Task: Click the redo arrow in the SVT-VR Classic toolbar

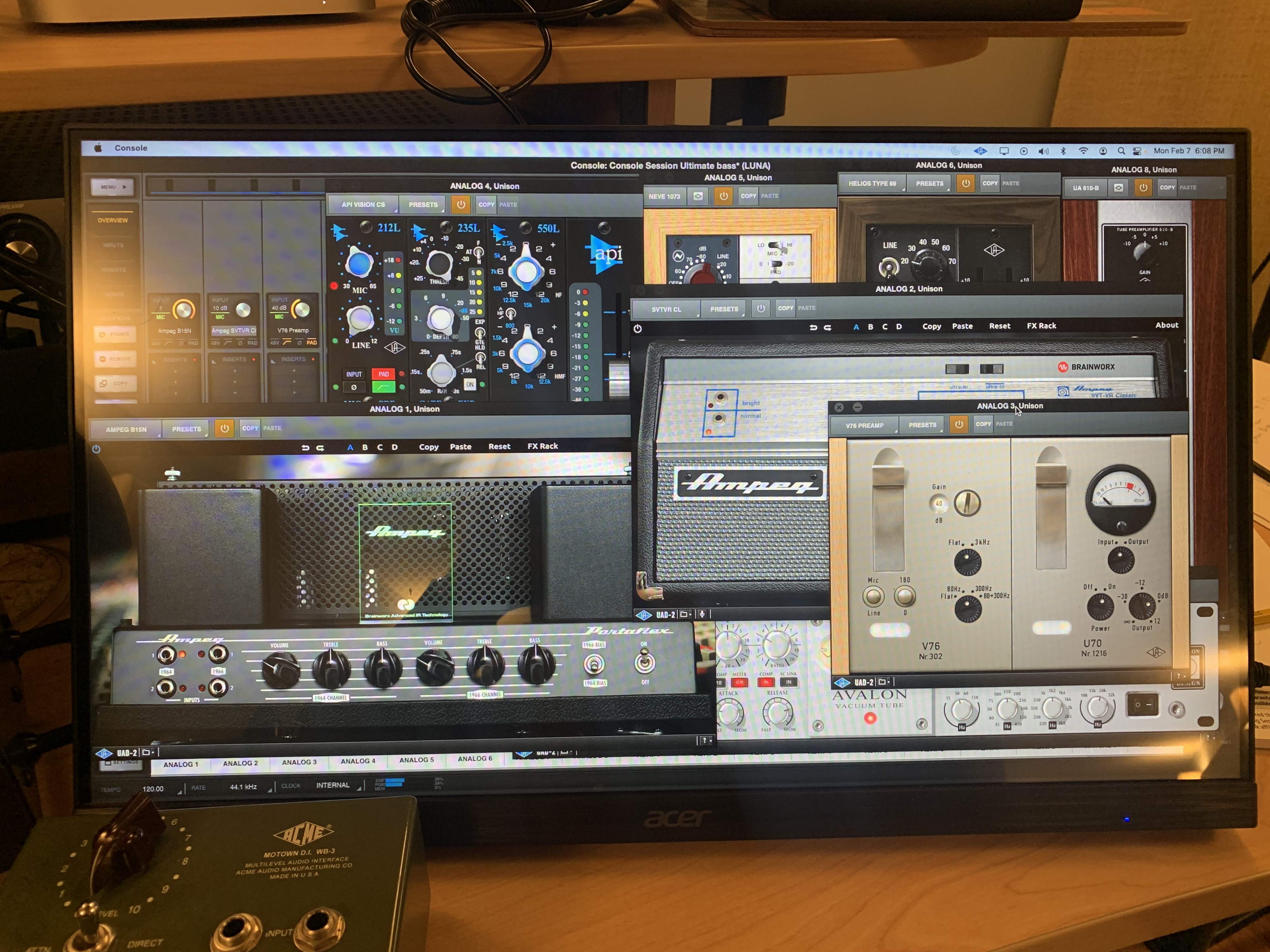Action: point(827,327)
